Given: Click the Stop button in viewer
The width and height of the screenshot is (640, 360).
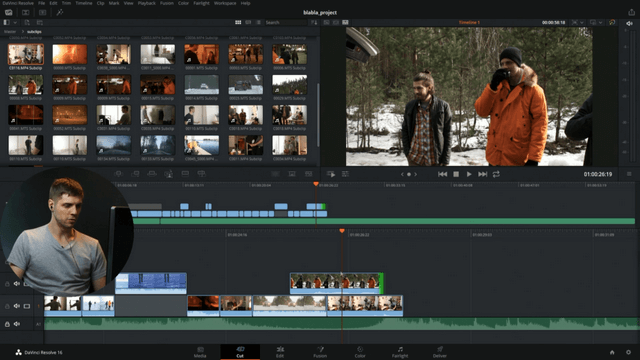Looking at the screenshot, I should point(456,174).
